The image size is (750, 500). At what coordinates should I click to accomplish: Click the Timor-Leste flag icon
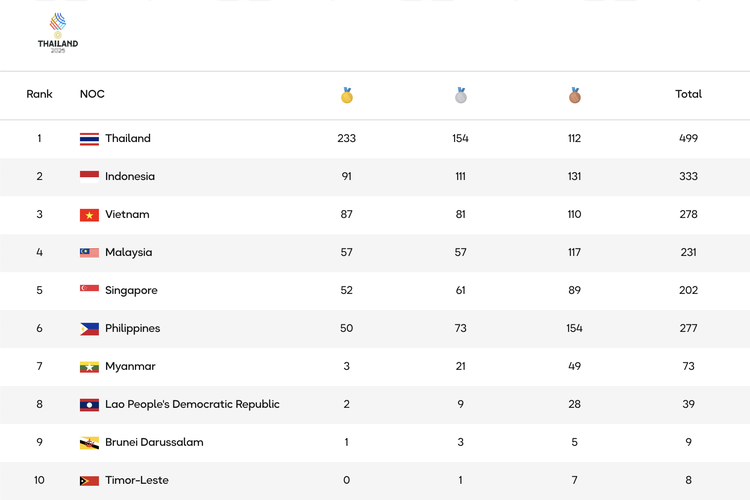[89, 480]
